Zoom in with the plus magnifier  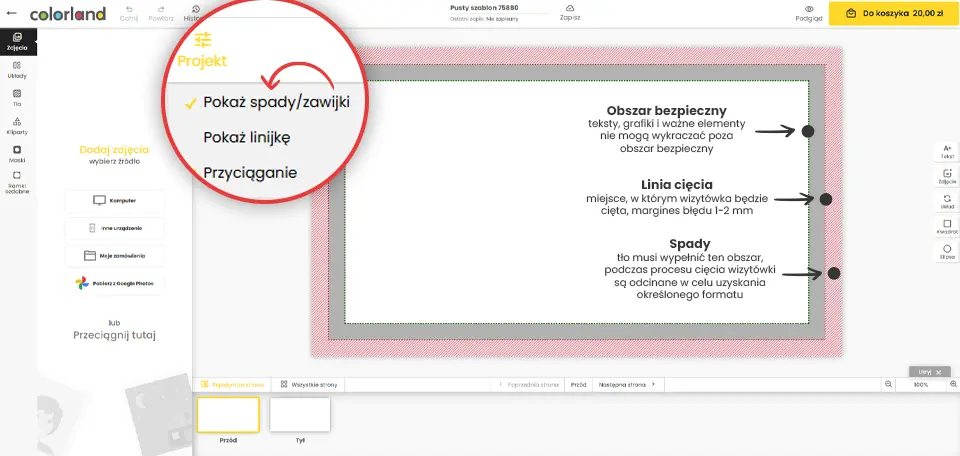pos(953,384)
